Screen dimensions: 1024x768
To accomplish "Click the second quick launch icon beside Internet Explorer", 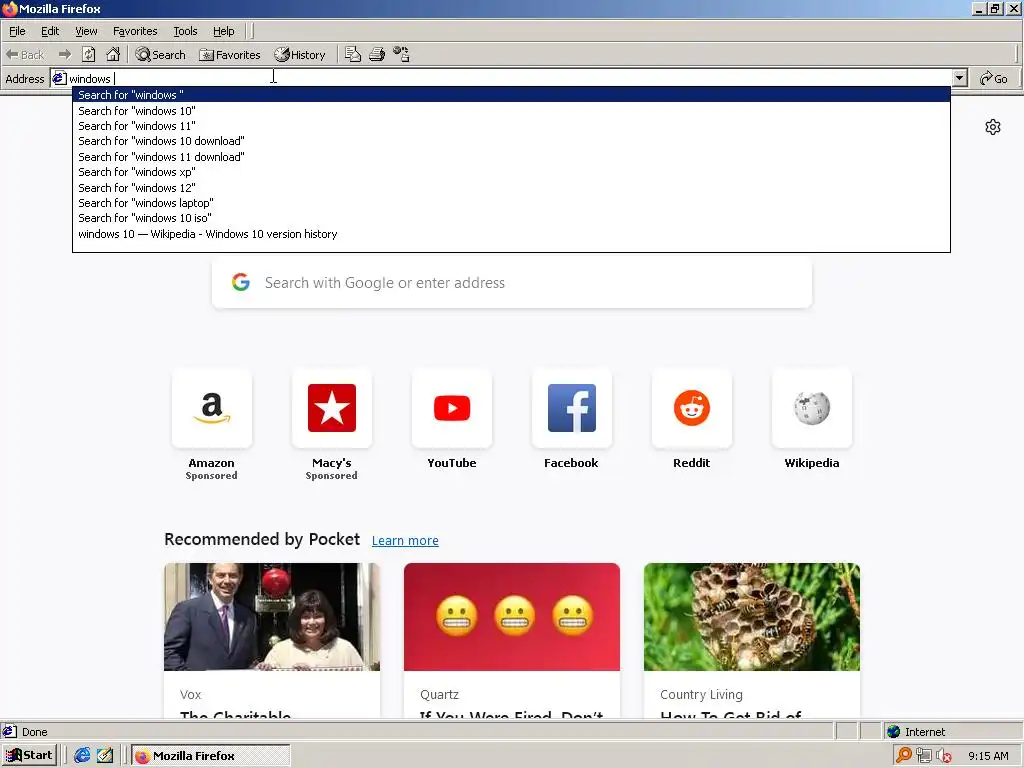I will (104, 756).
